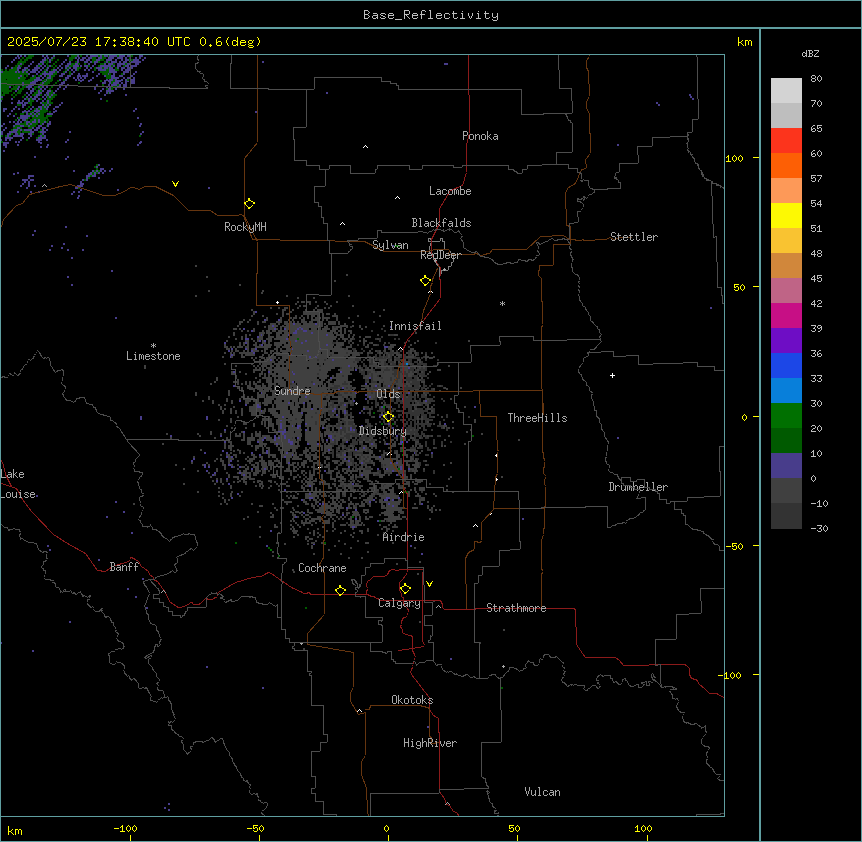
Task: Click the Drumheller label
Action: coord(638,487)
